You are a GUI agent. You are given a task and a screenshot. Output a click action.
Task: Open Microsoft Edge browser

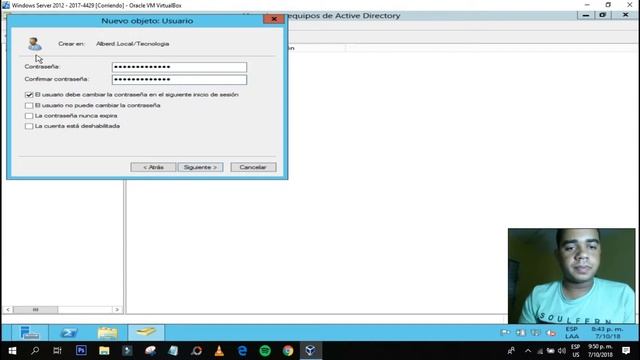[x=242, y=351]
